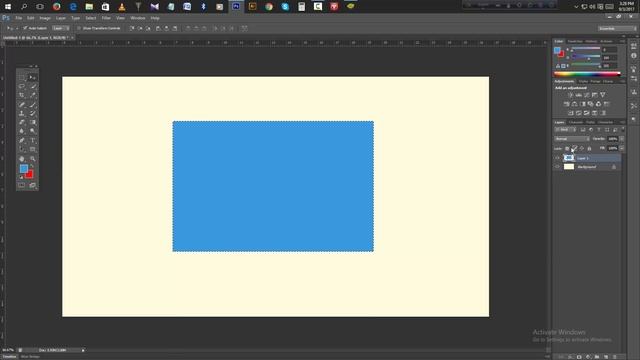
Task: Select the Hand tool
Action: point(22,159)
